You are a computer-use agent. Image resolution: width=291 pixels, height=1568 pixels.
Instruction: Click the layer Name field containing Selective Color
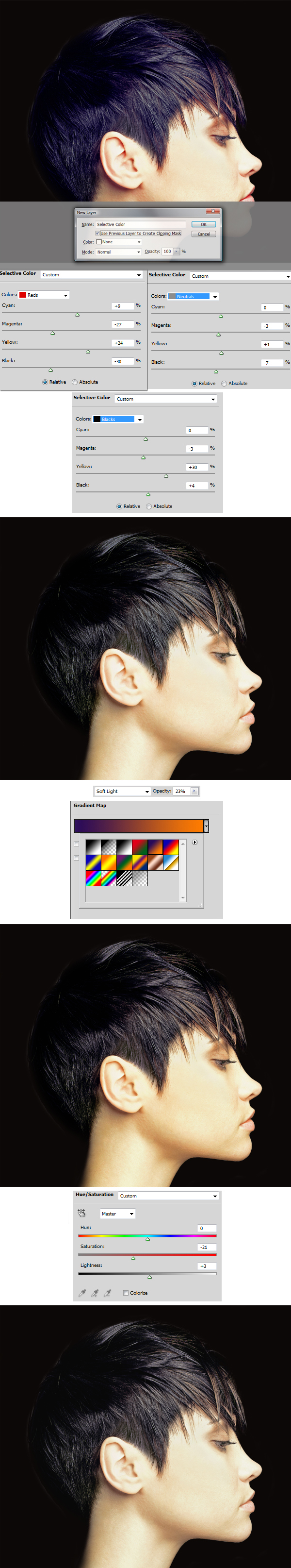[140, 225]
